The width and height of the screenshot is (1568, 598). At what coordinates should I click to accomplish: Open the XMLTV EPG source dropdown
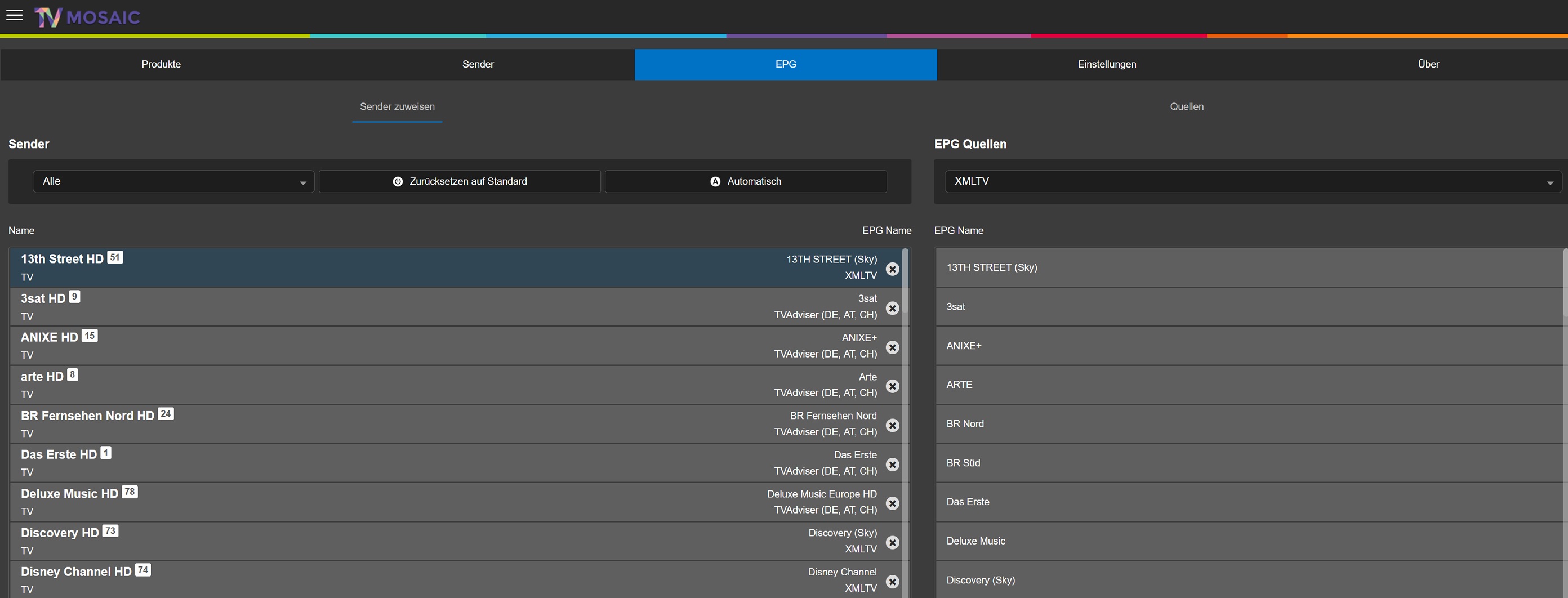pos(1253,181)
